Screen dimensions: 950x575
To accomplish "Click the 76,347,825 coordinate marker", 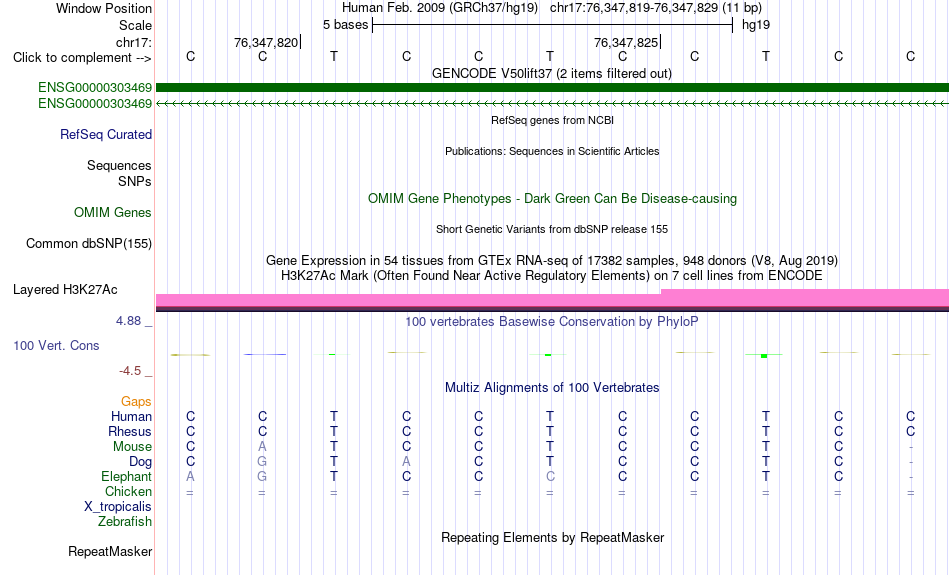I will 626,42.
